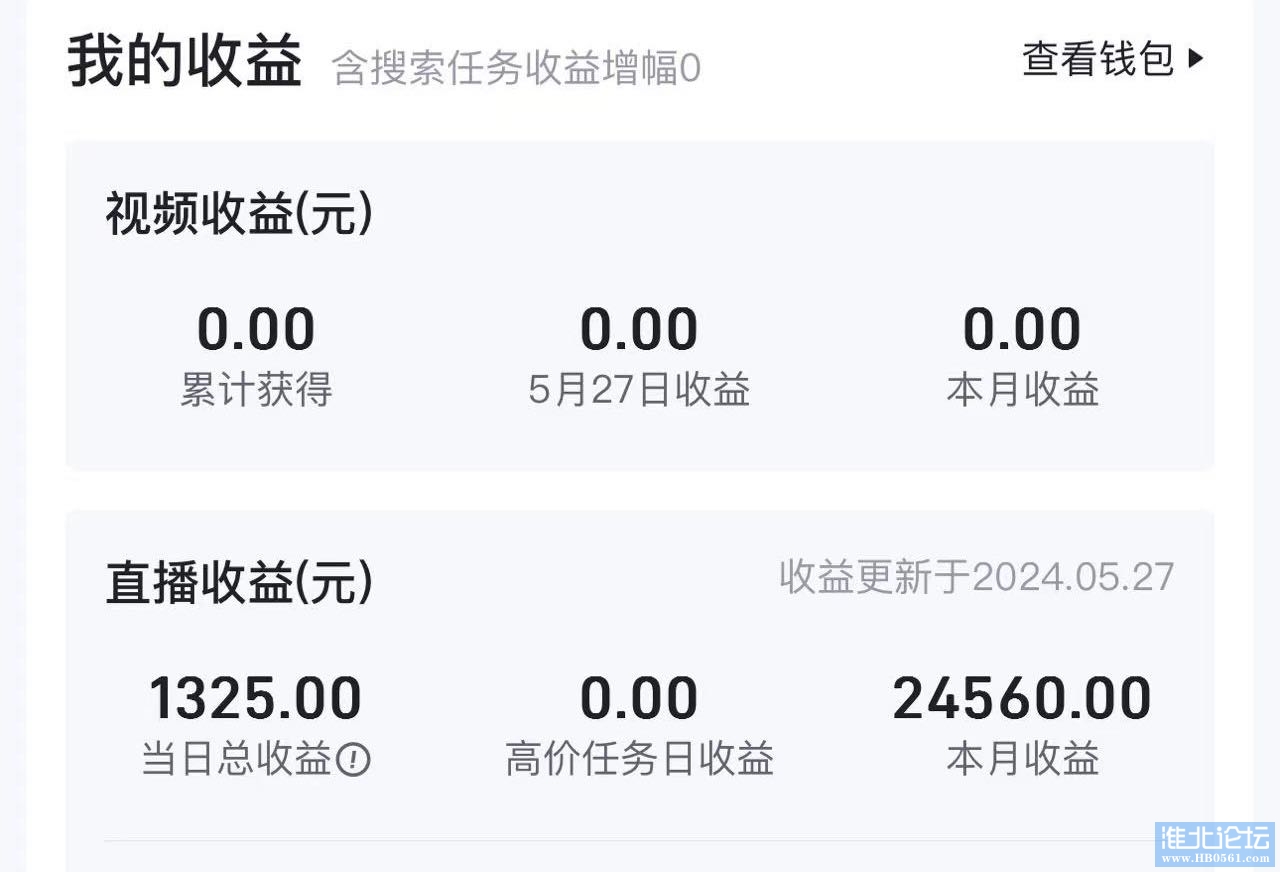Click the 当日总收益 label
The height and width of the screenshot is (872, 1280).
click(237, 761)
